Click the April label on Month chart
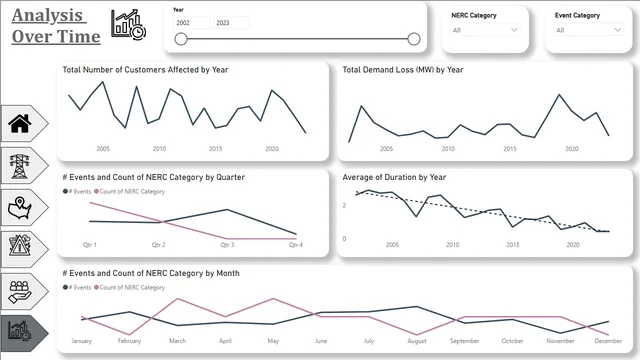Screen dimensions: 640x360 click(x=225, y=341)
